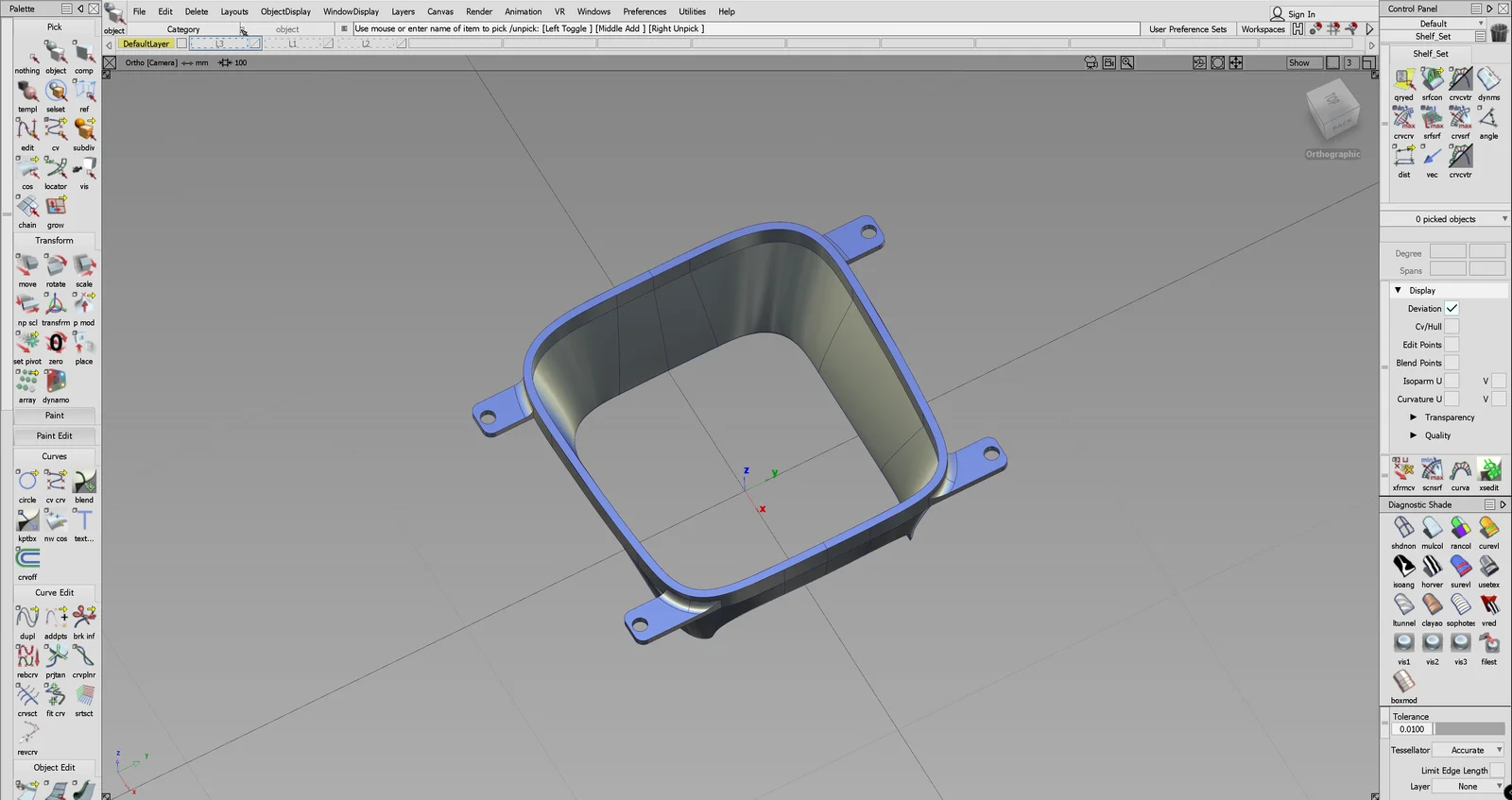
Task: Select the angle measurement shelf tool
Action: pos(1488,123)
